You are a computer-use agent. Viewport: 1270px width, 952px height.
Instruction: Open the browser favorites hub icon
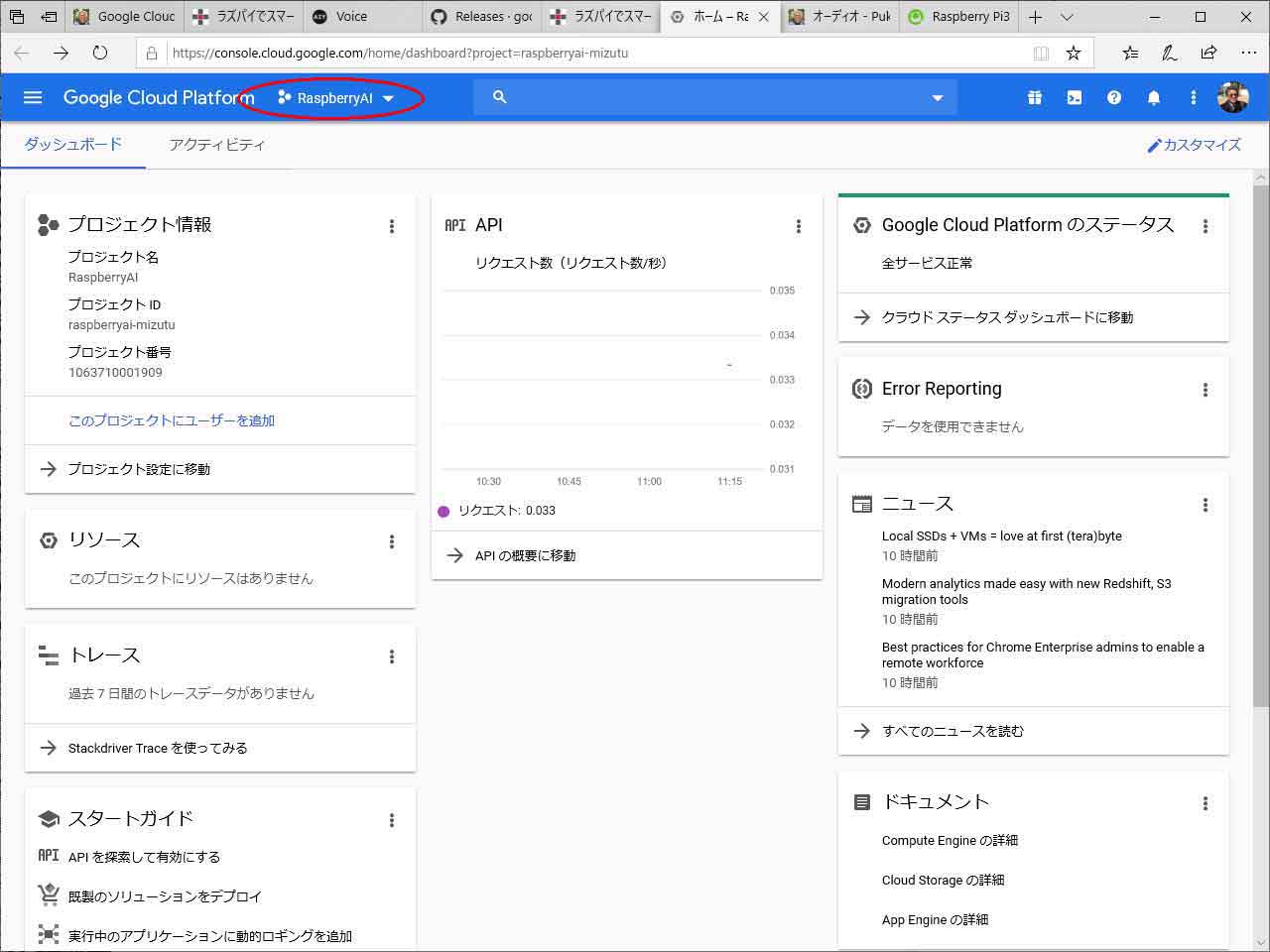coord(1130,53)
